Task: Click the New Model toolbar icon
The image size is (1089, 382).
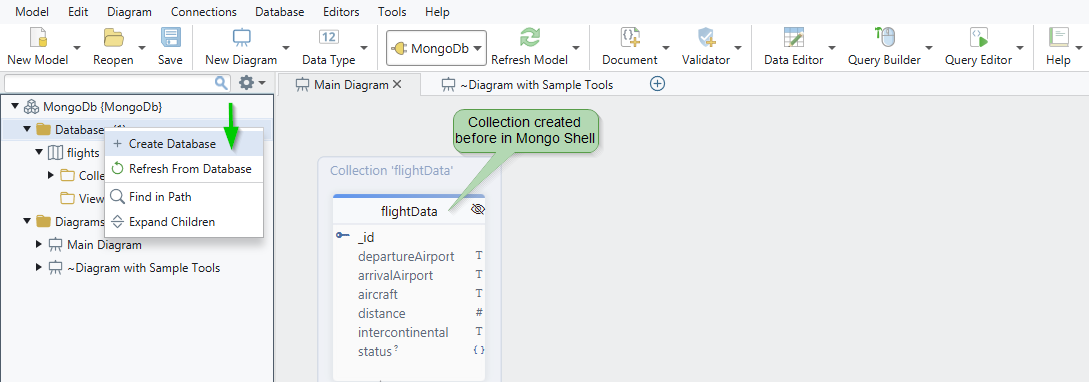Action: [x=38, y=38]
